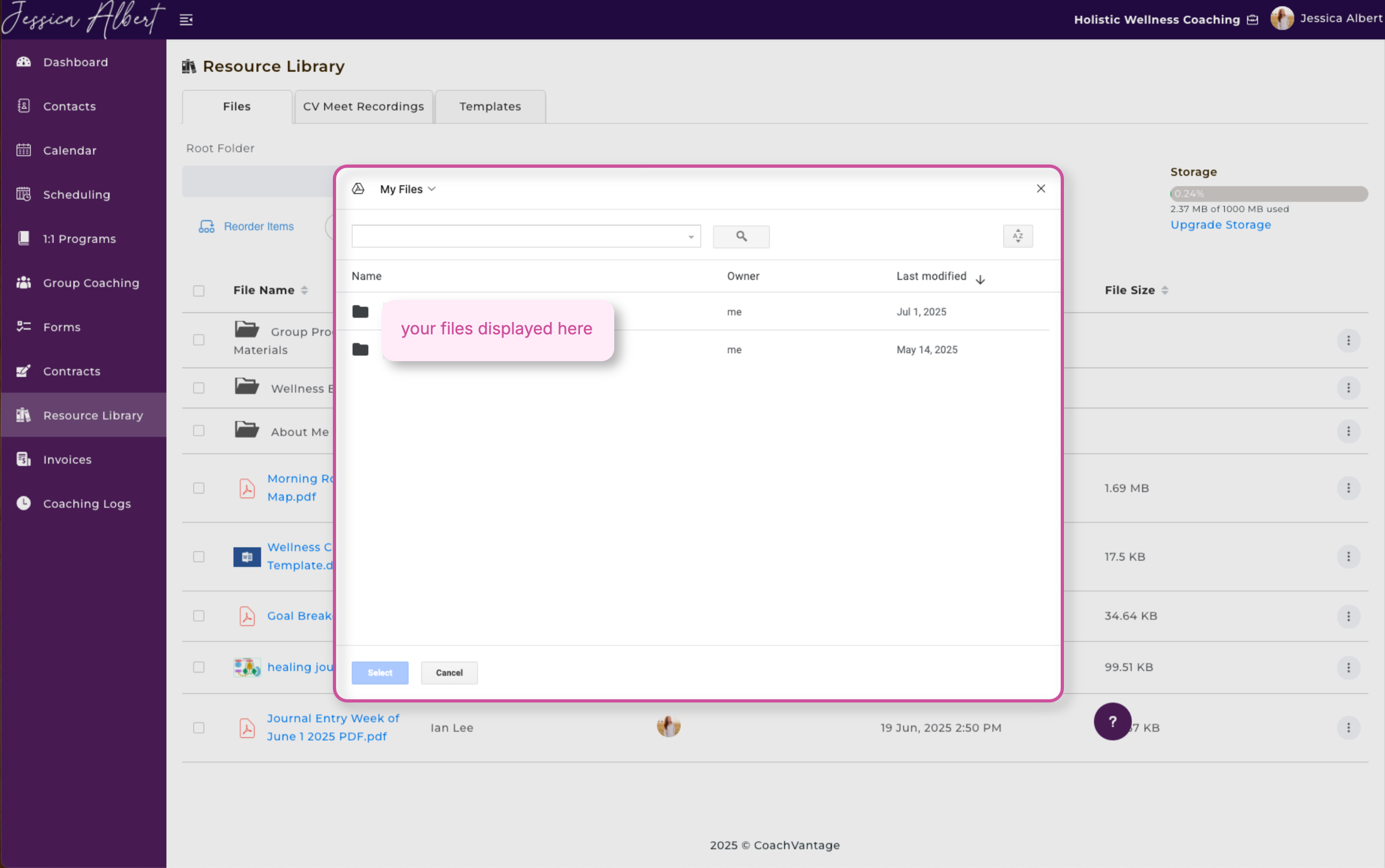
Task: Open kebab menu for Journal Entry file
Action: (x=1347, y=728)
